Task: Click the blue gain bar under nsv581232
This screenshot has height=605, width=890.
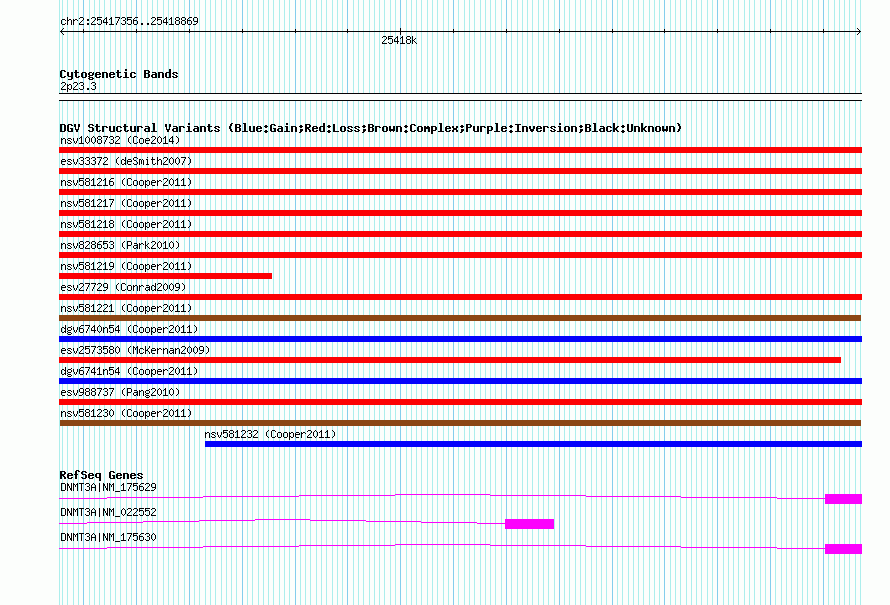Action: coord(534,444)
